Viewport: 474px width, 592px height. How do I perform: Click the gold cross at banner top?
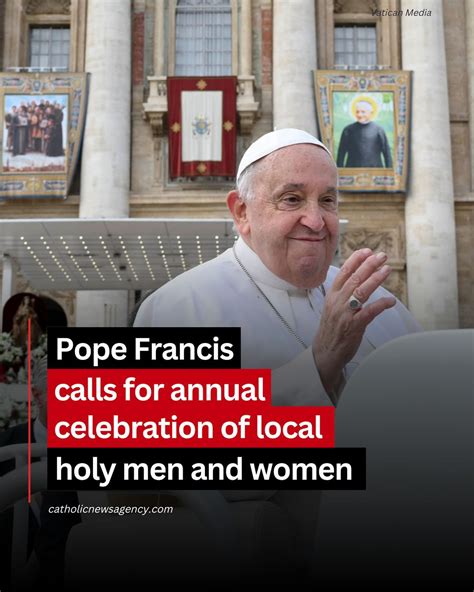click(x=201, y=85)
